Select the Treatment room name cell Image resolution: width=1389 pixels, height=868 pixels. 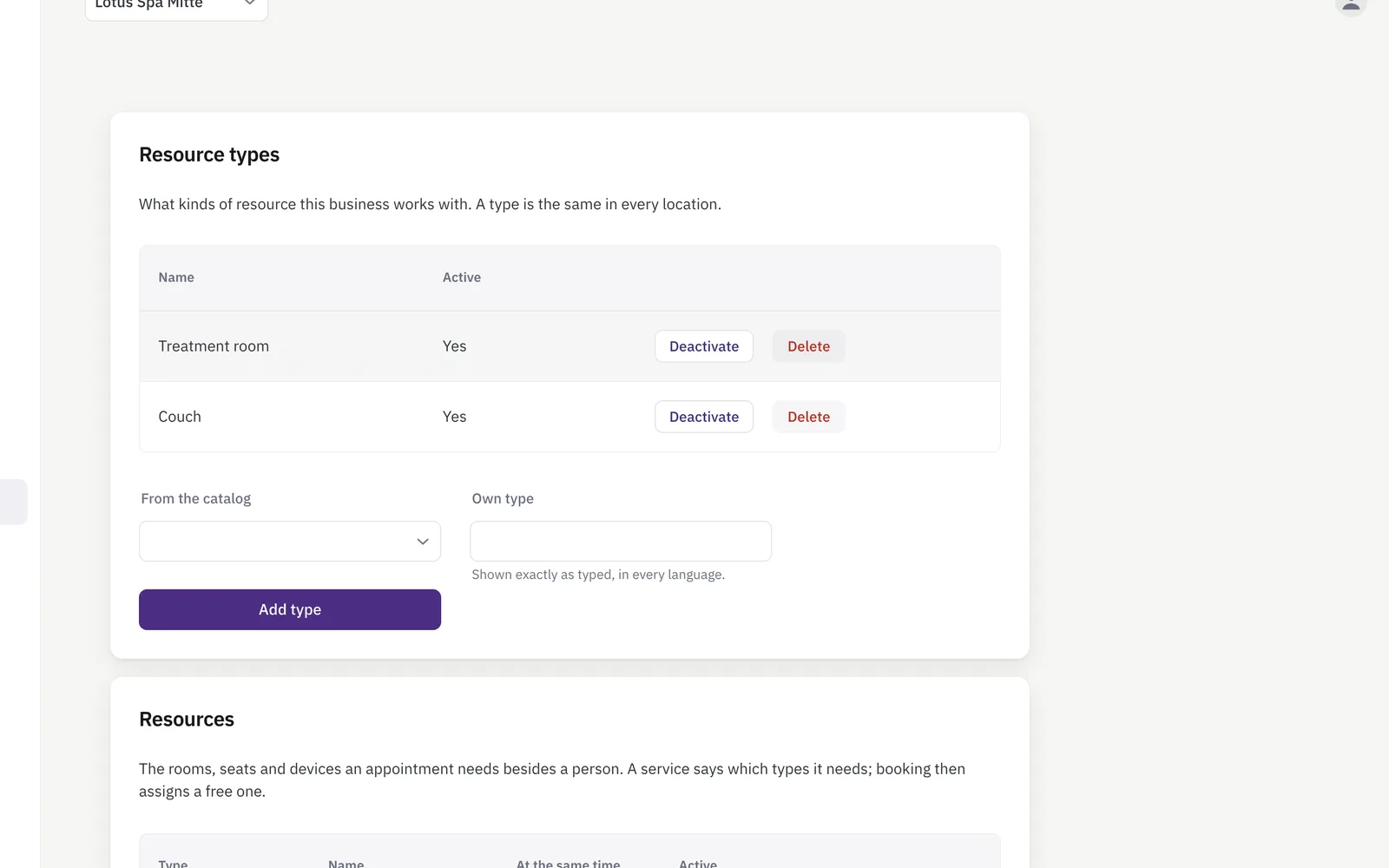coord(214,346)
